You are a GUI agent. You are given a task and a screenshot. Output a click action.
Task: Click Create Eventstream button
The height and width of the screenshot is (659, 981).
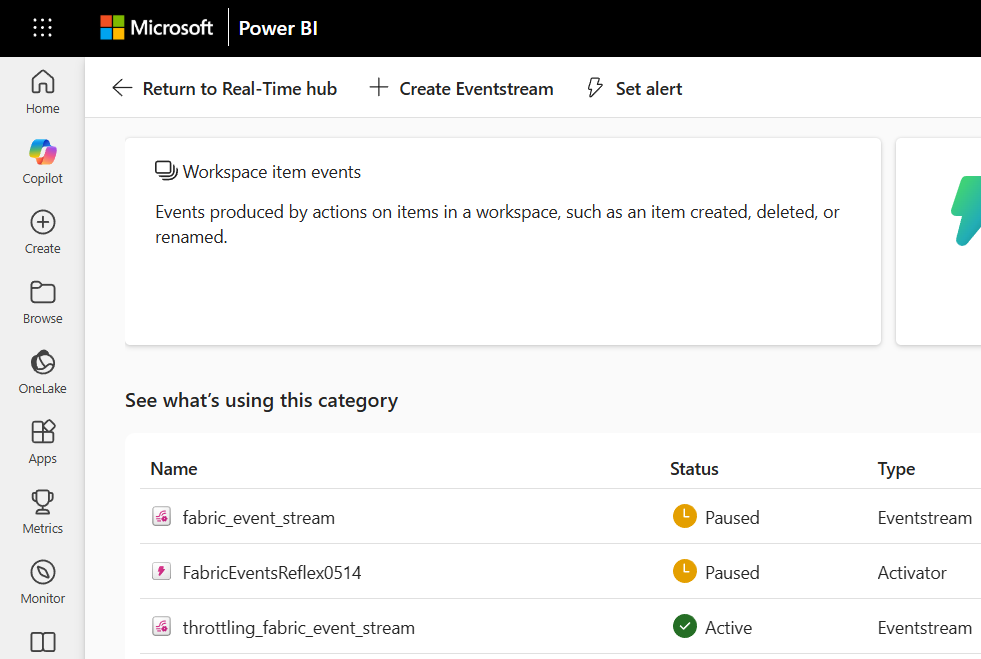click(461, 88)
